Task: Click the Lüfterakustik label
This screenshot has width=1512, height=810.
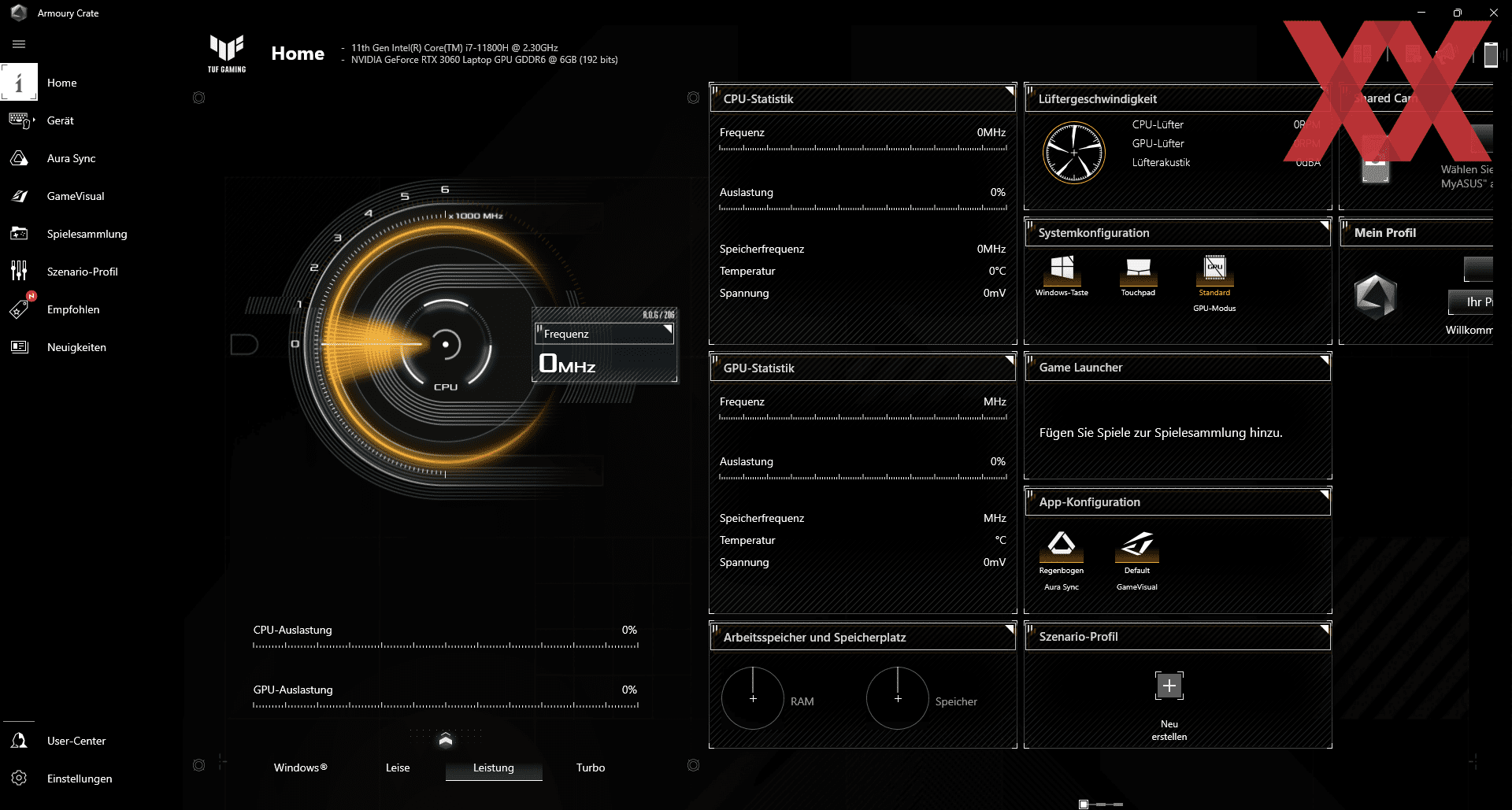Action: tap(1161, 162)
